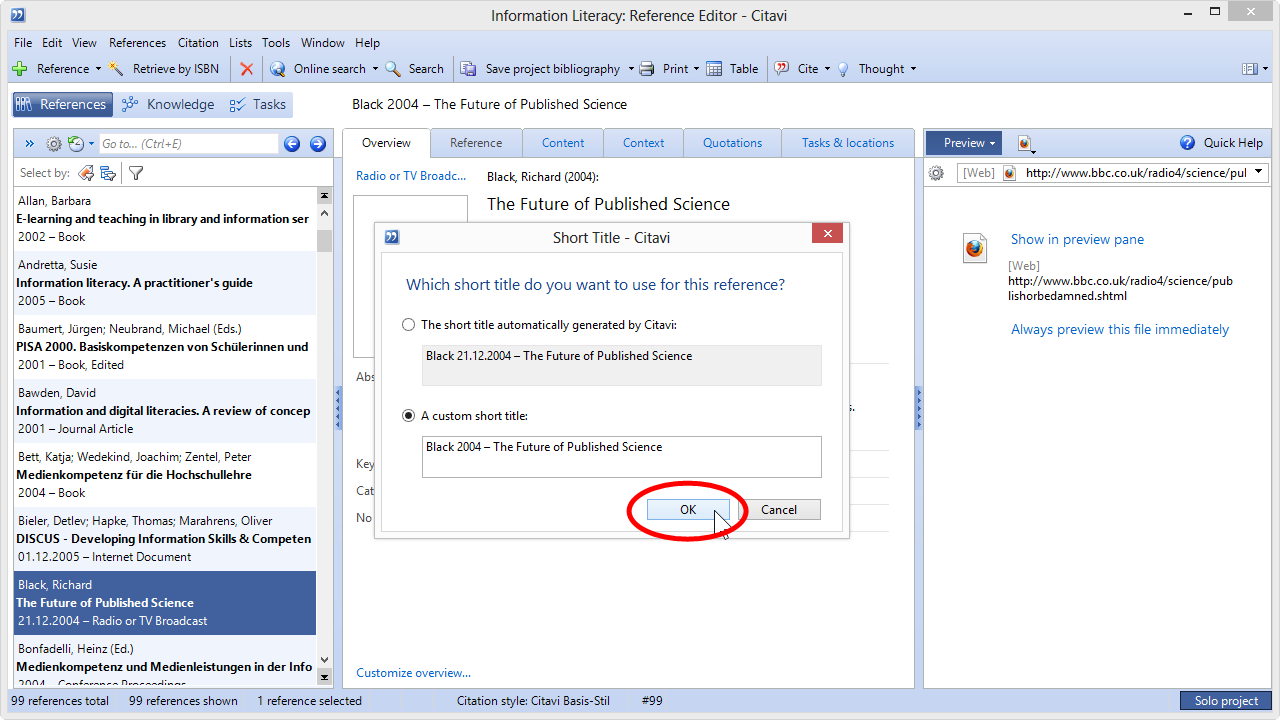This screenshot has height=720, width=1280.
Task: Click the recent references clock icon
Action: [76, 144]
